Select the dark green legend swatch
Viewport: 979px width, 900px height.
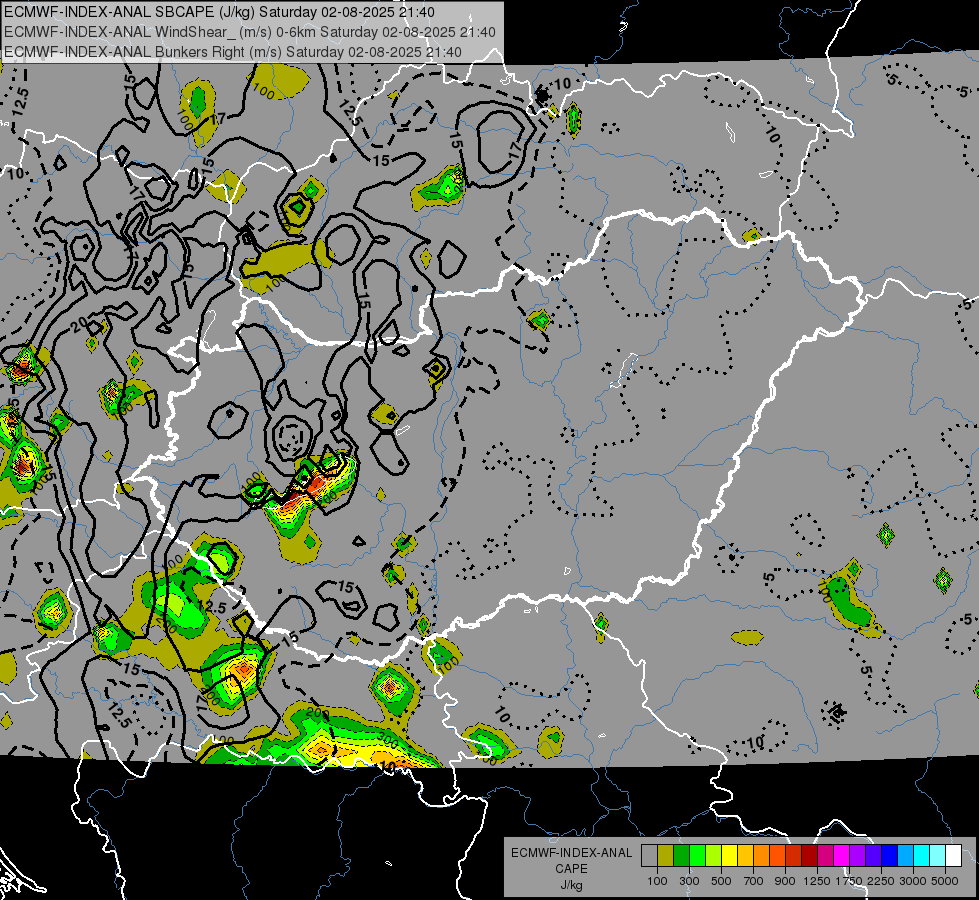tap(681, 856)
